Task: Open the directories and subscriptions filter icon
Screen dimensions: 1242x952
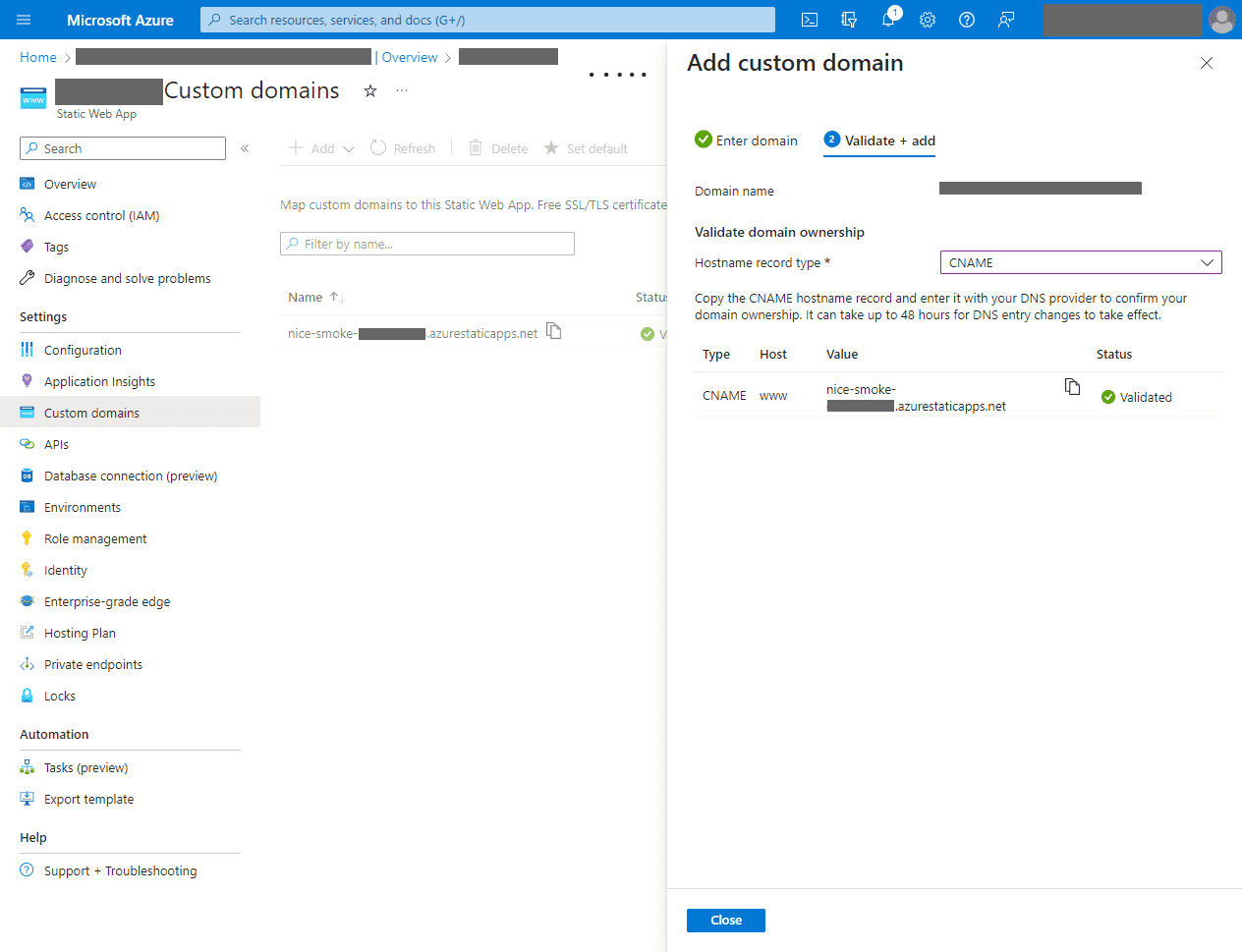Action: [x=849, y=20]
